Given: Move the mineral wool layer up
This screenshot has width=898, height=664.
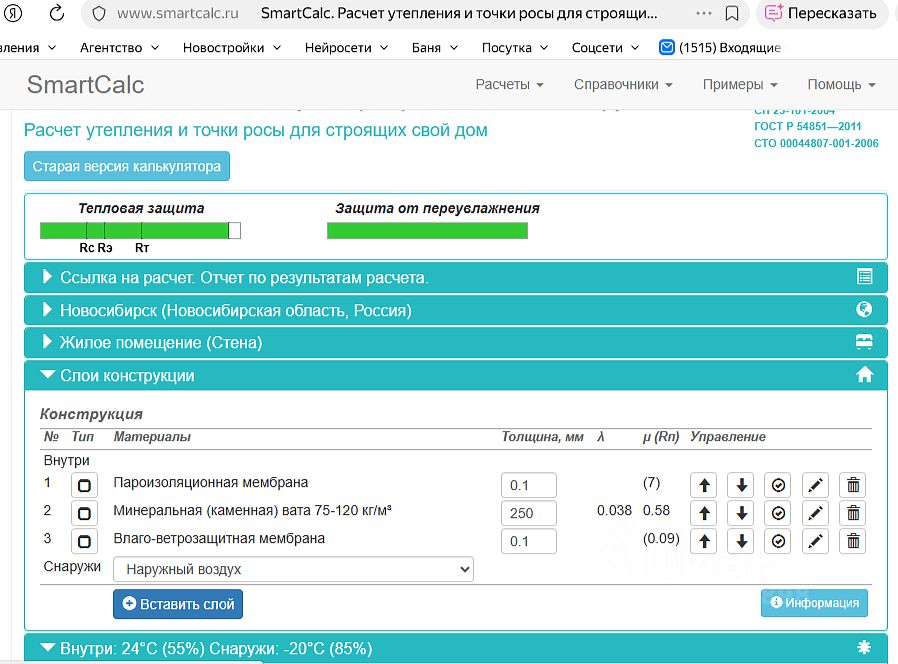Looking at the screenshot, I should coord(704,513).
